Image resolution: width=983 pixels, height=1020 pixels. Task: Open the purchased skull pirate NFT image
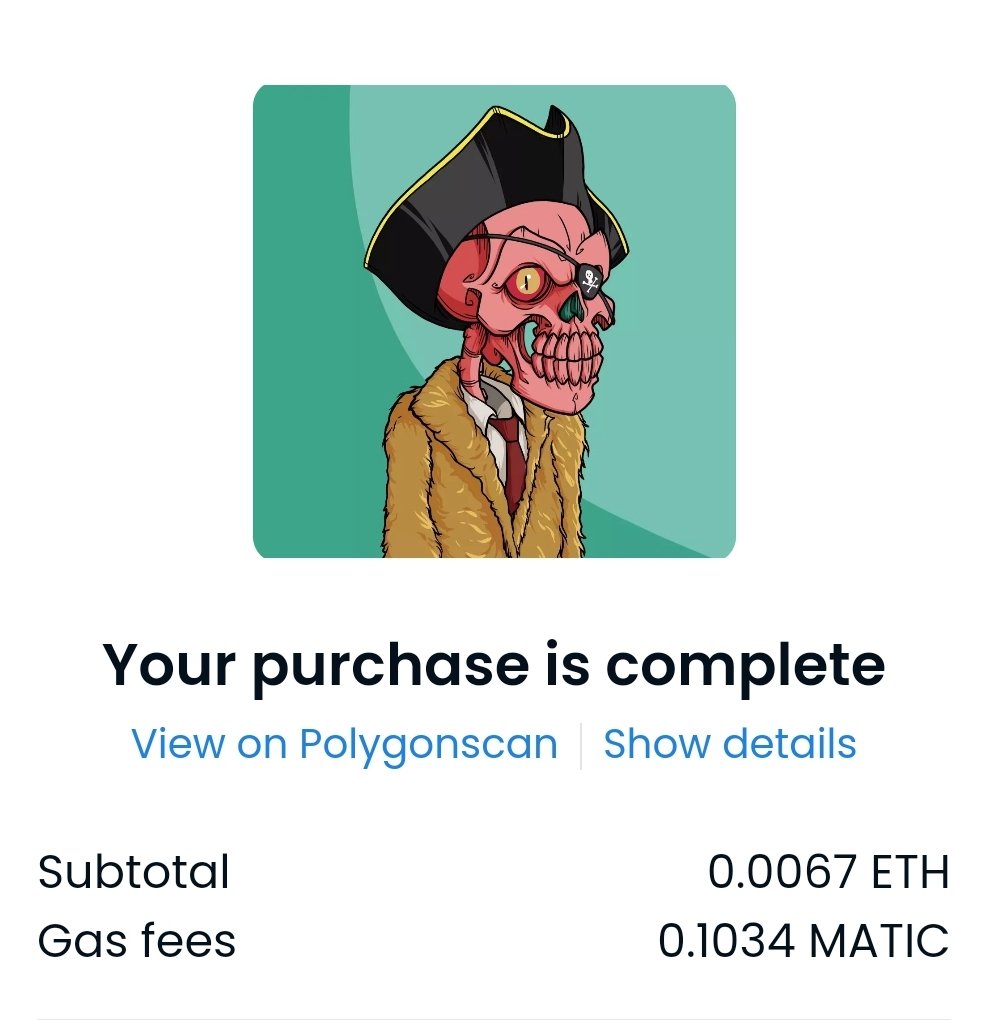coord(494,321)
